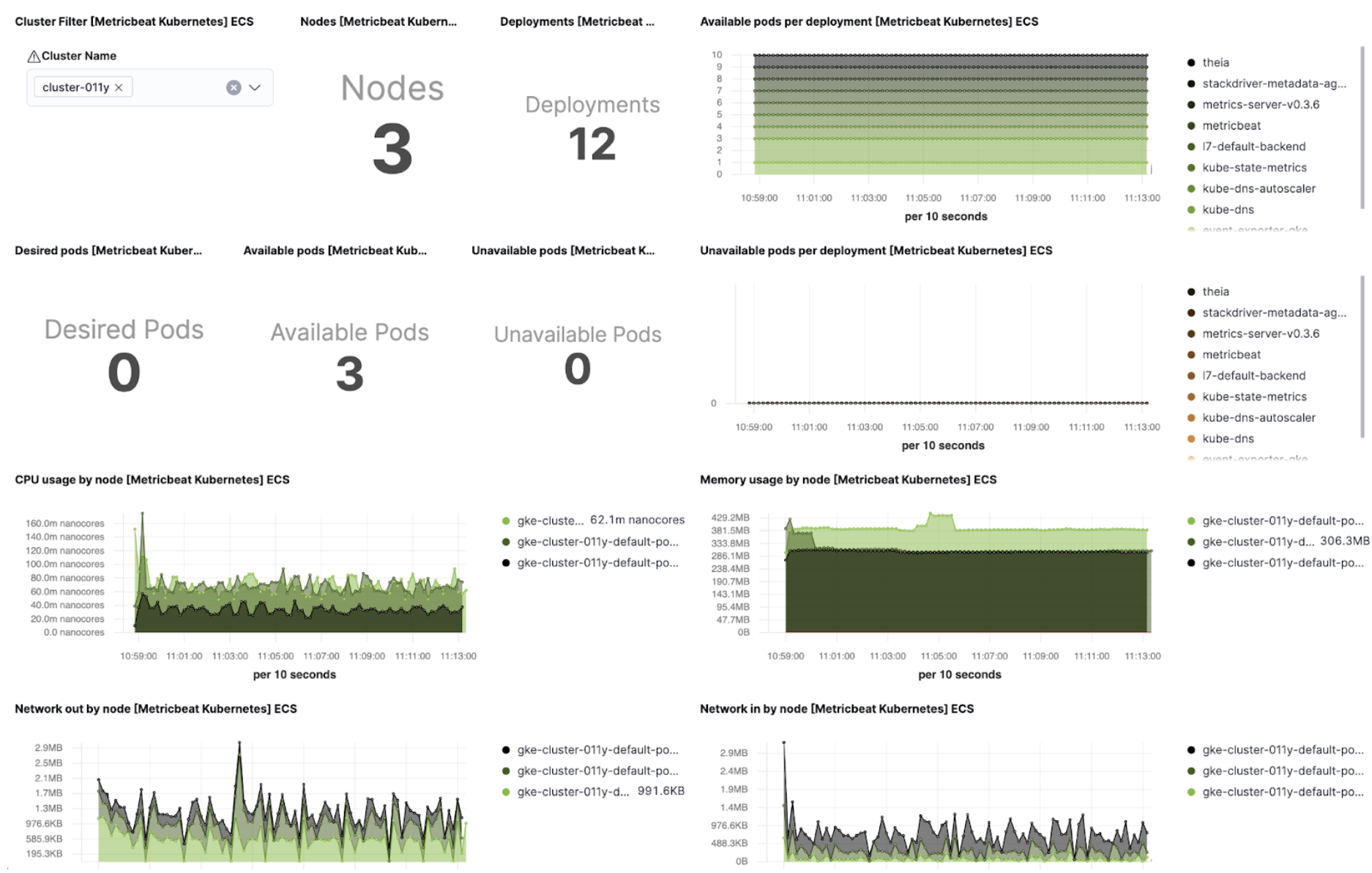Click the light-green color swatch in Memory usage legend
Screen dimensions: 1372x873
pyautogui.click(x=1192, y=521)
